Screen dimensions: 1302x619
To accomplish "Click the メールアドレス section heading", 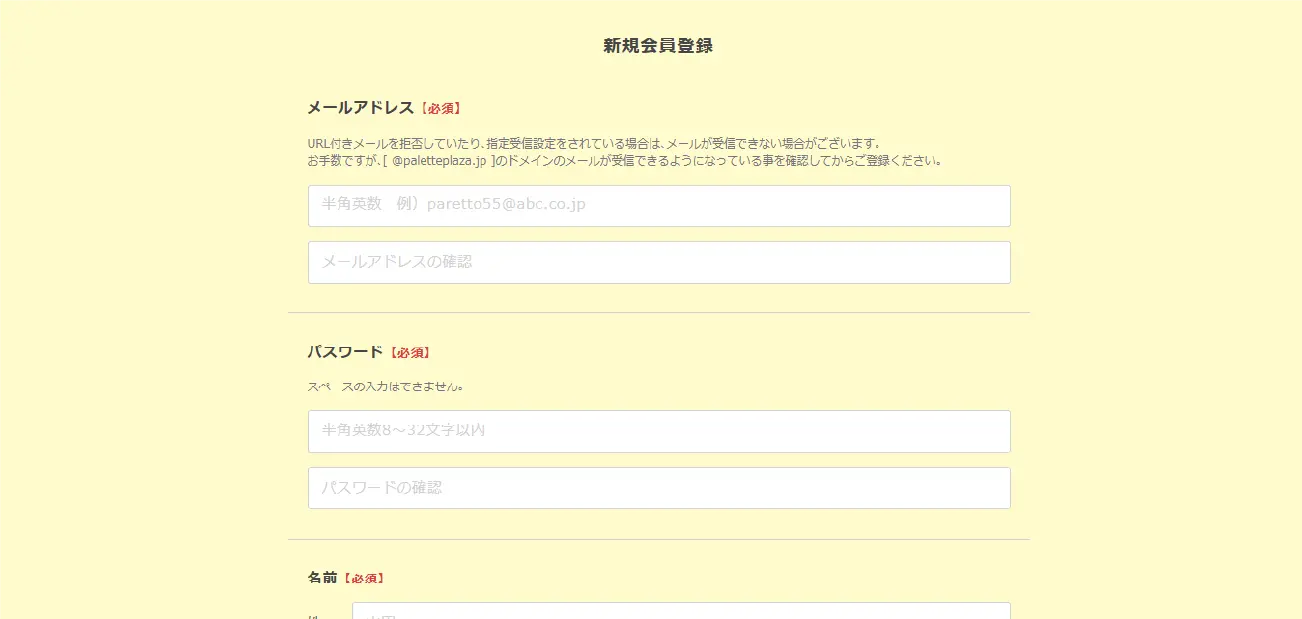I will point(359,107).
